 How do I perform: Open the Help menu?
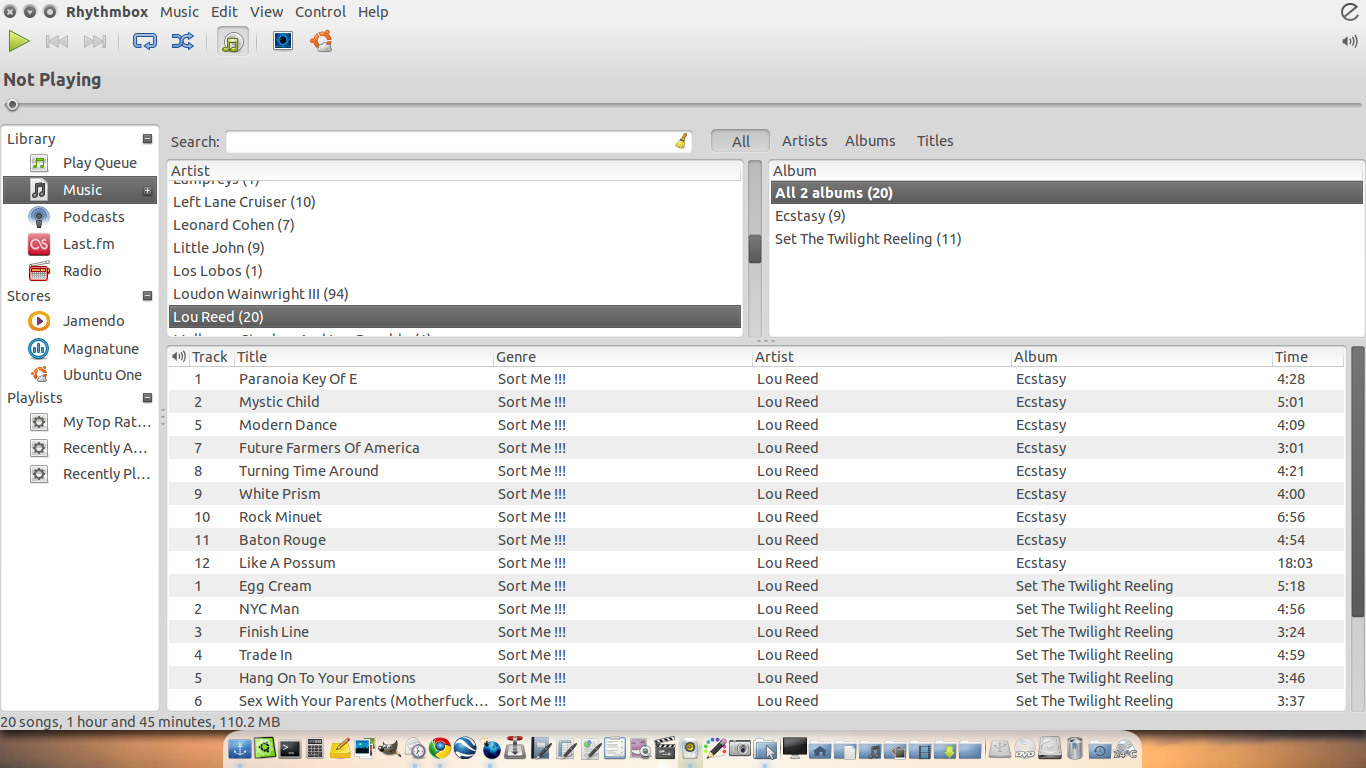point(373,12)
